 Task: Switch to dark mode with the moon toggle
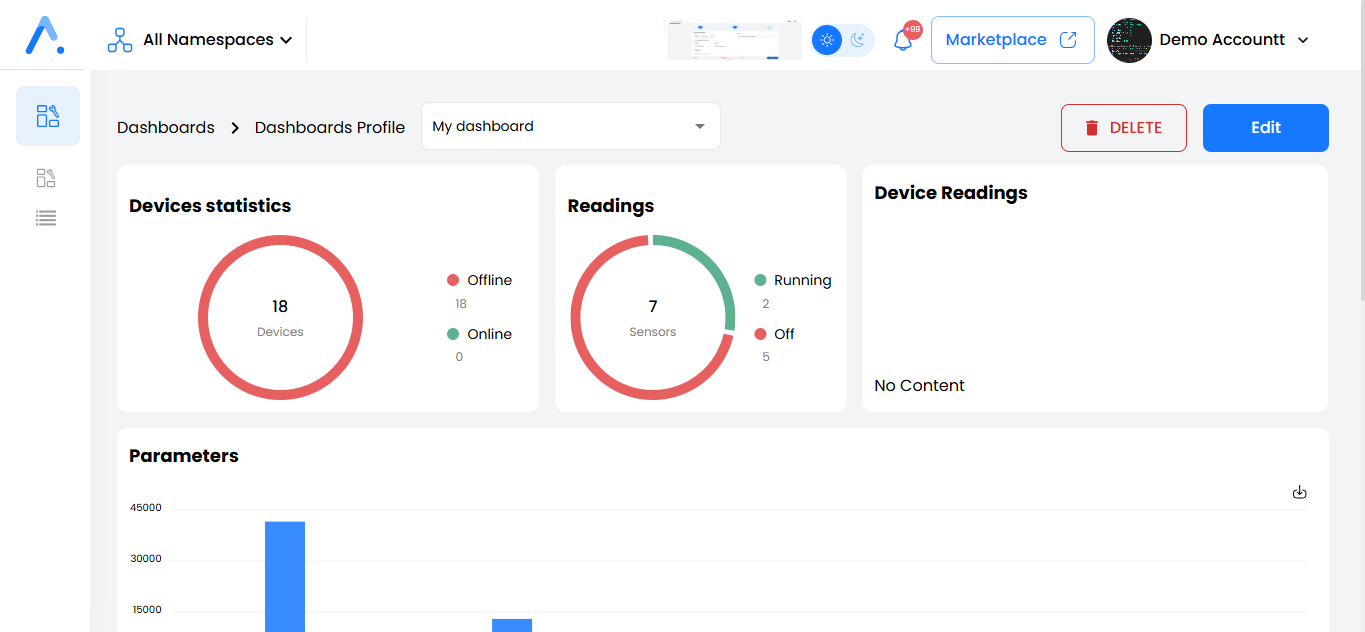(857, 39)
